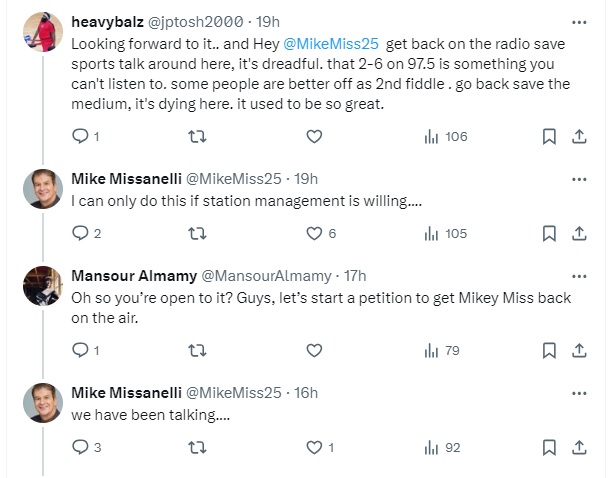
Task: Bookmark heavybalz's tweet
Action: pos(548,137)
